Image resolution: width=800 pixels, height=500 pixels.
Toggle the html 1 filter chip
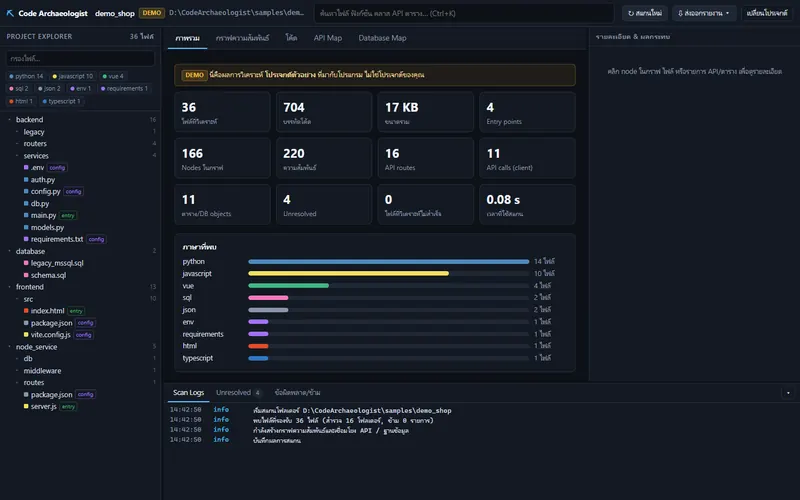21,101
